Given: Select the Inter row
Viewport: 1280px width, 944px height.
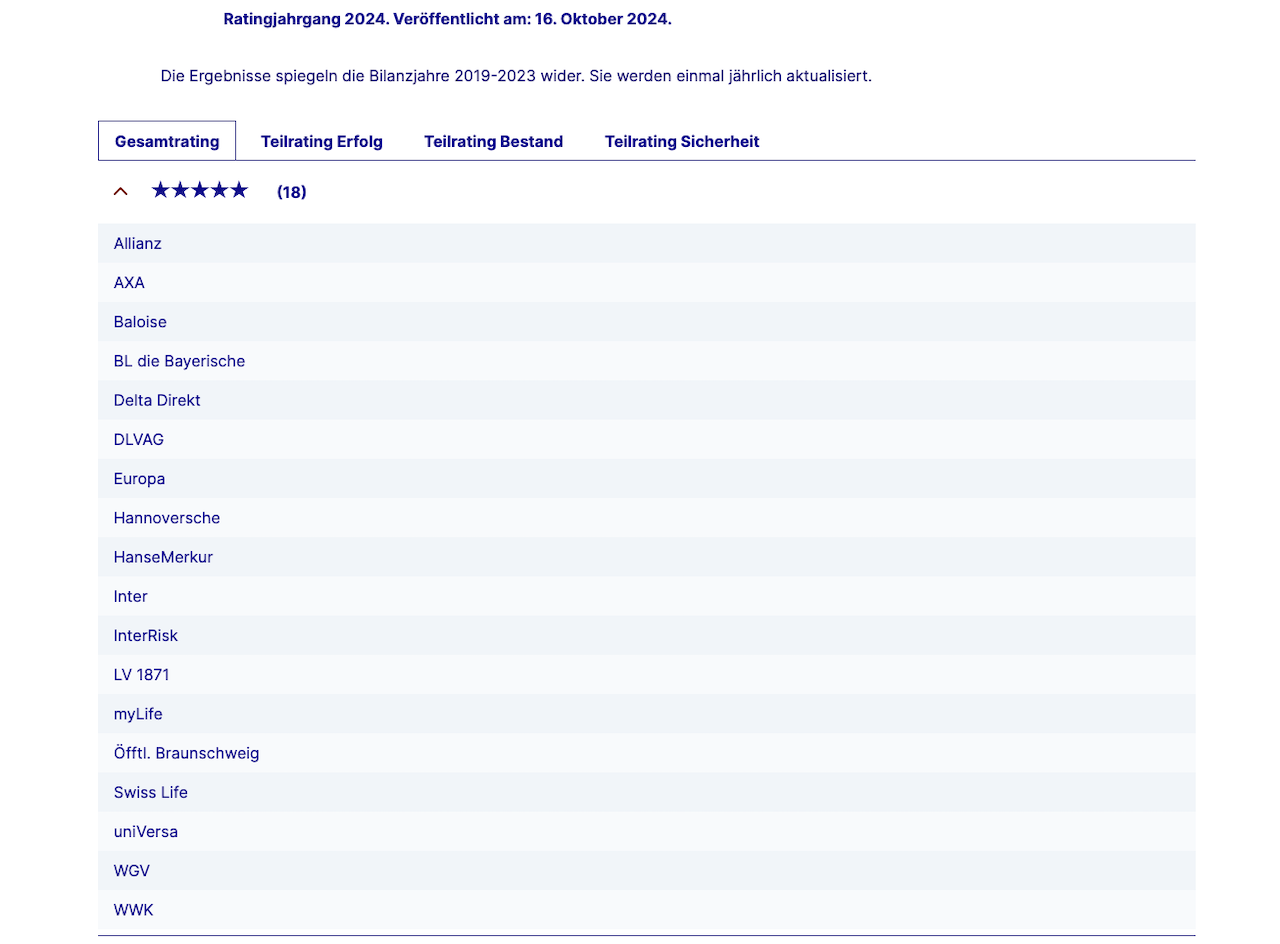Looking at the screenshot, I should 647,596.
